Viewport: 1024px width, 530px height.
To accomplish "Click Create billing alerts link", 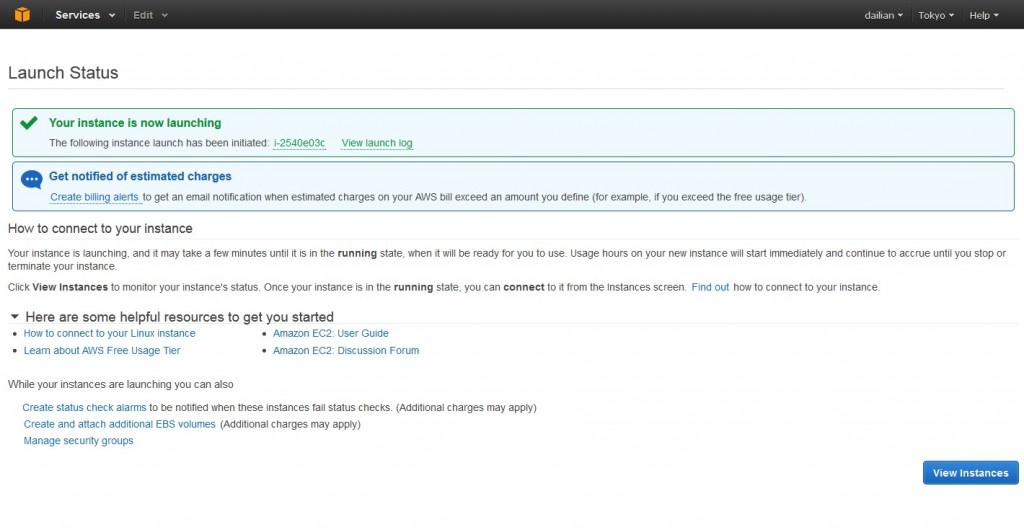I will pyautogui.click(x=94, y=197).
